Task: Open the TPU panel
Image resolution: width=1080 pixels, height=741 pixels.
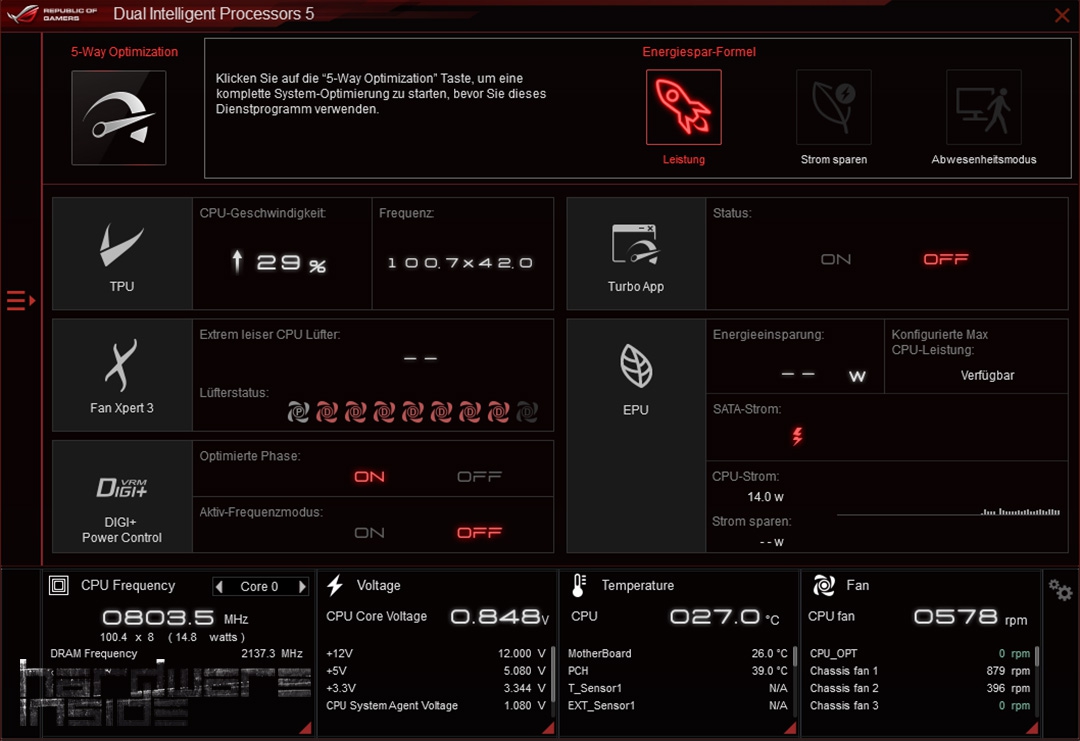Action: click(122, 253)
